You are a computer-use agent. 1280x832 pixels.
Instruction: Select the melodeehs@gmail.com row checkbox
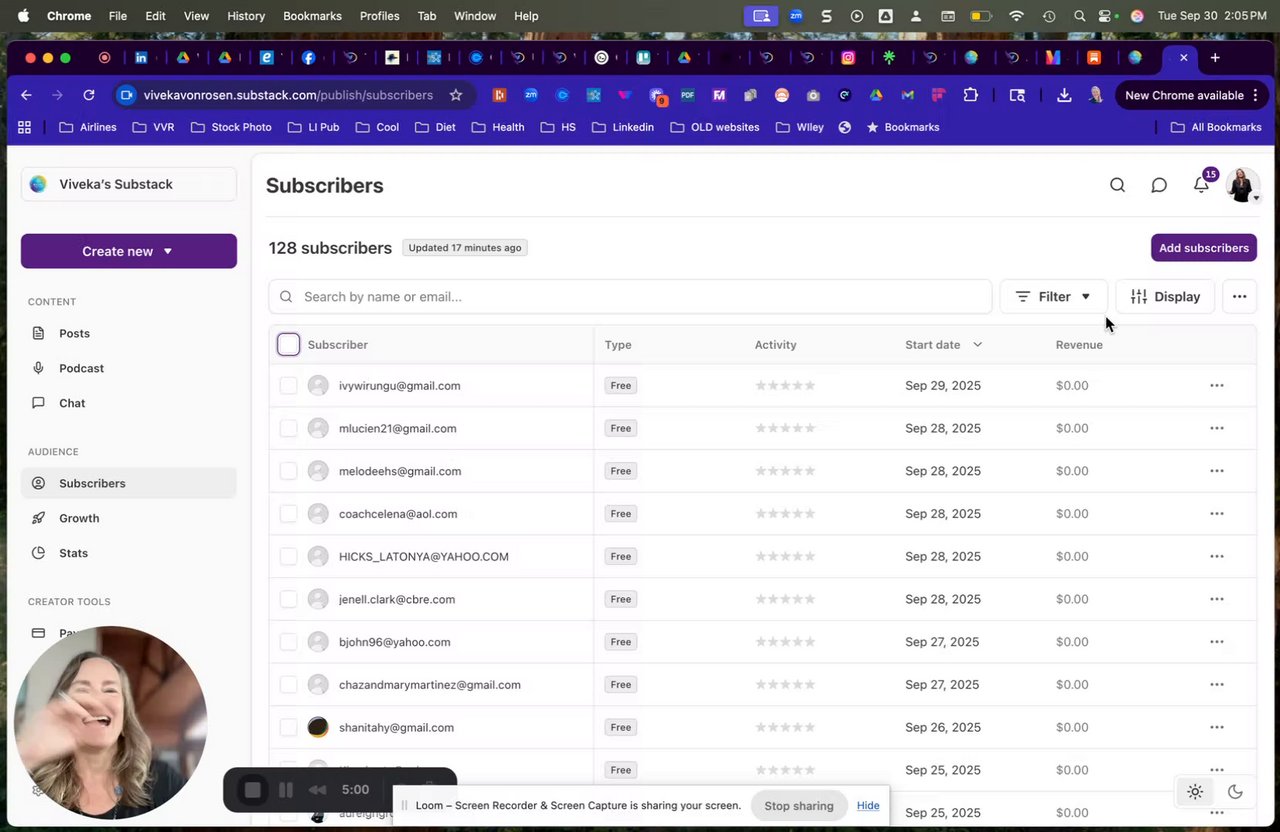[x=288, y=471]
